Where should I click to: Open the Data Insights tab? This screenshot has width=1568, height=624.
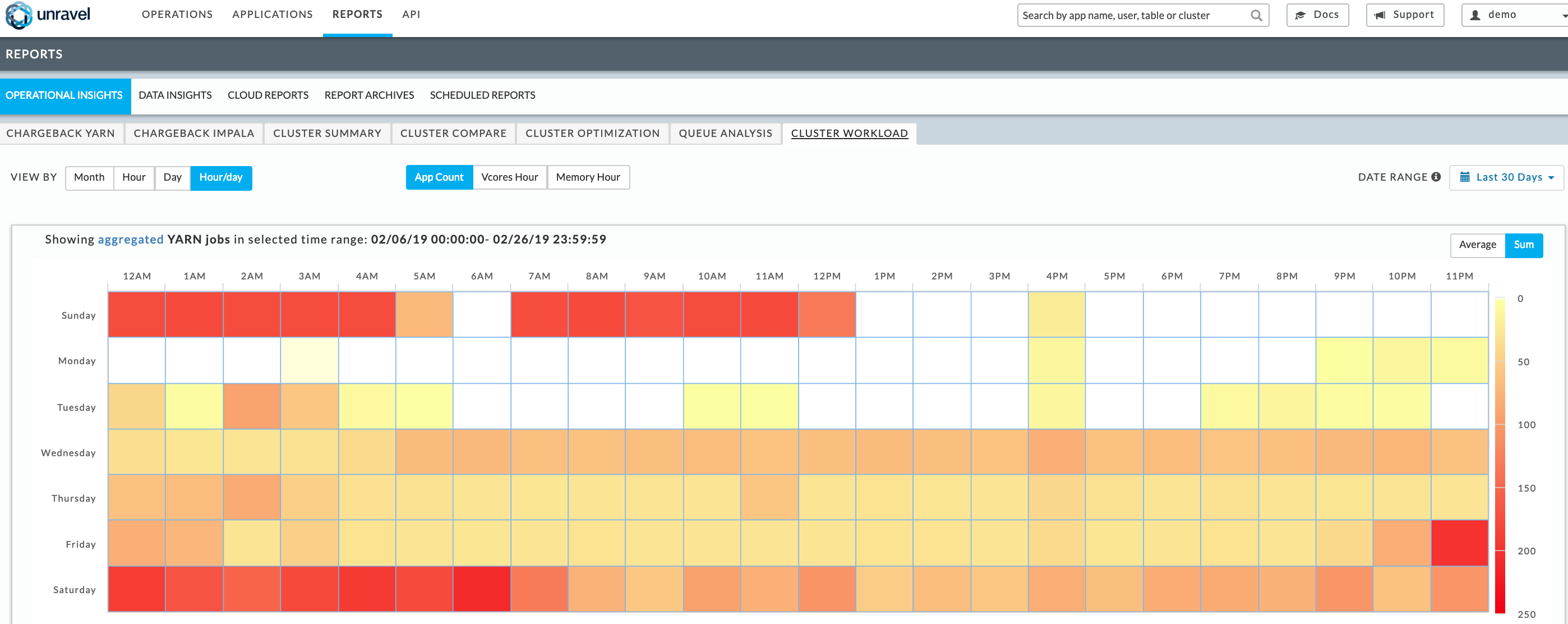click(x=175, y=95)
